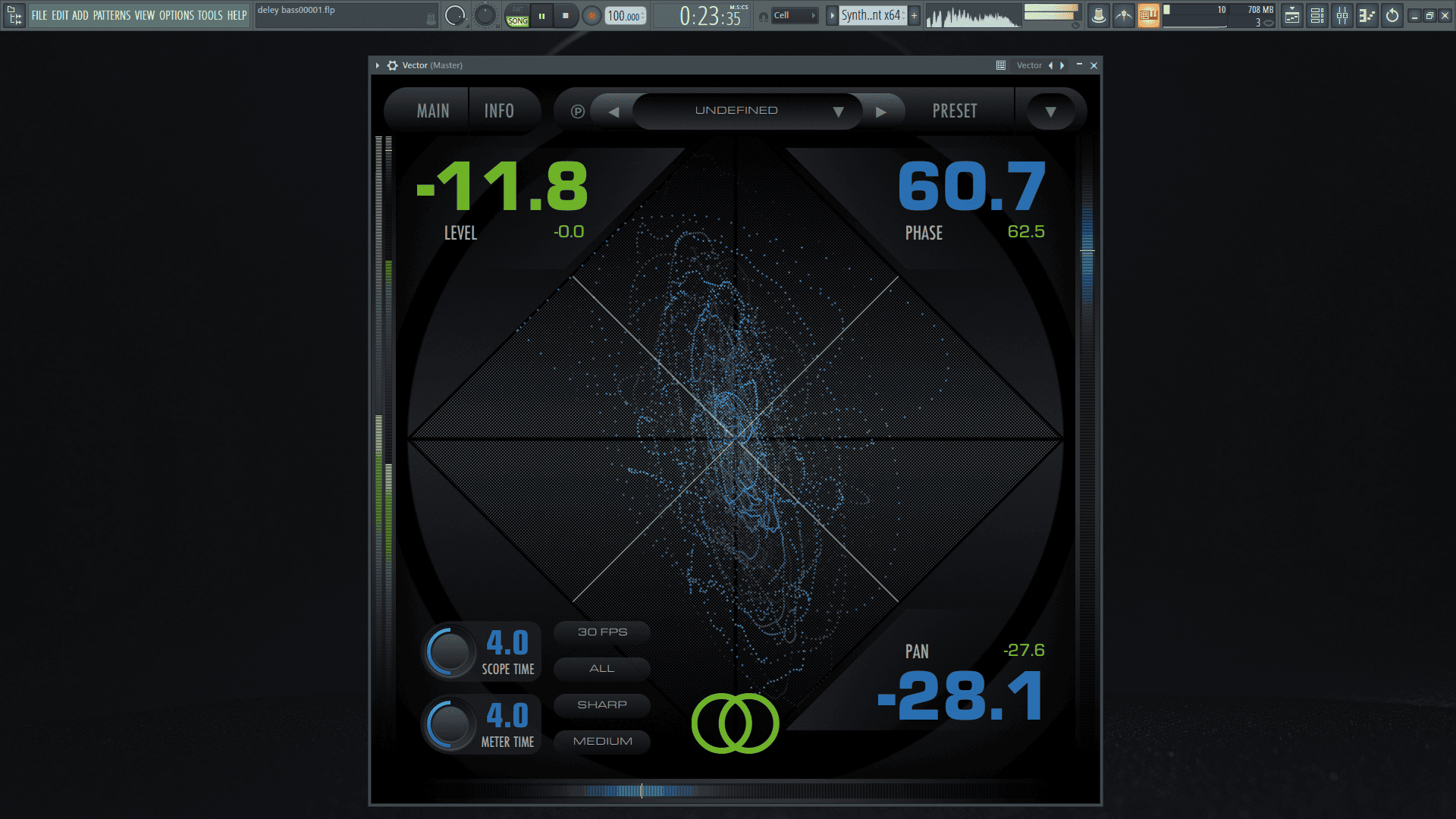The height and width of the screenshot is (819, 1456).
Task: Switch to the INFO tab
Action: tap(499, 111)
